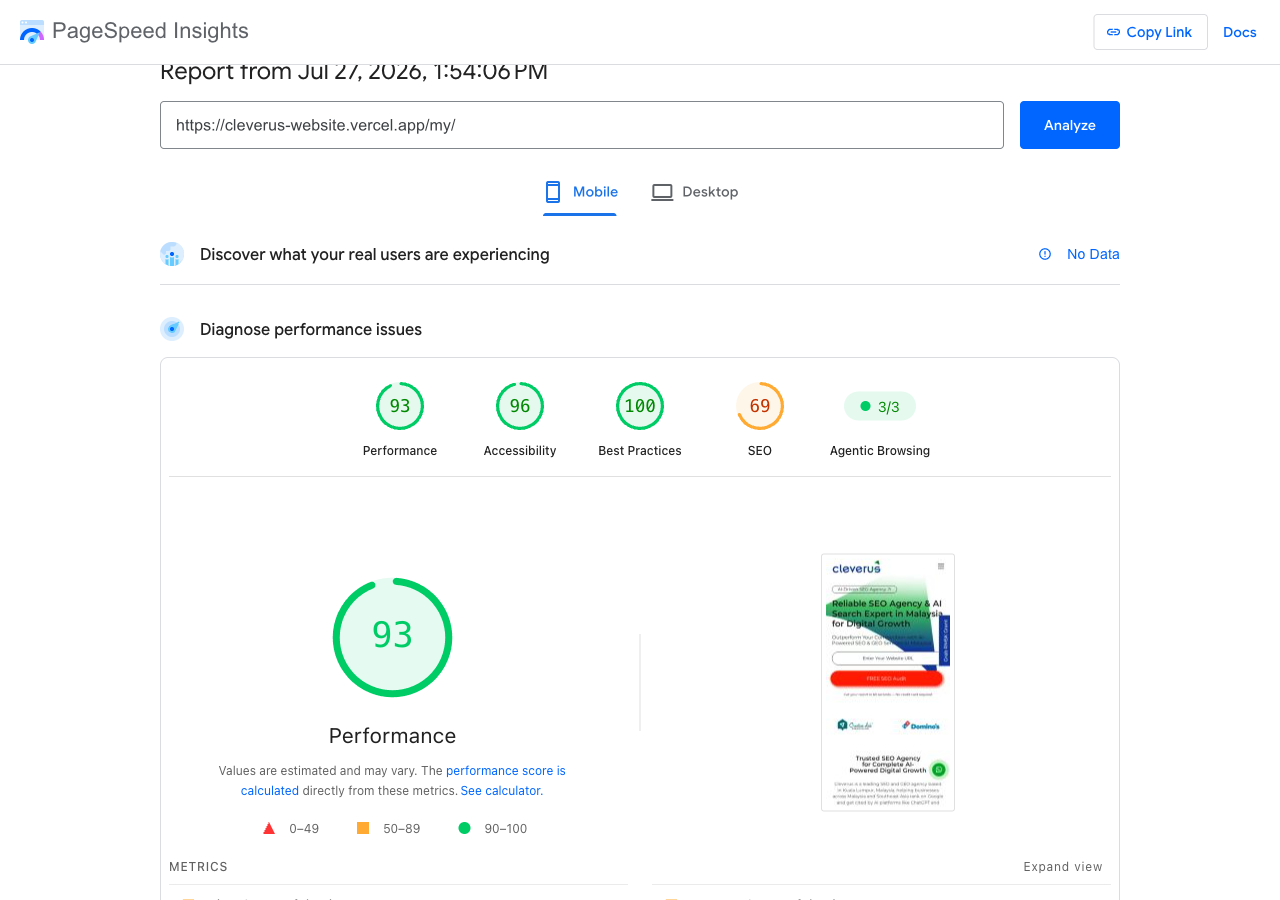Click the real users experience icon
The width and height of the screenshot is (1280, 900).
pyautogui.click(x=172, y=254)
